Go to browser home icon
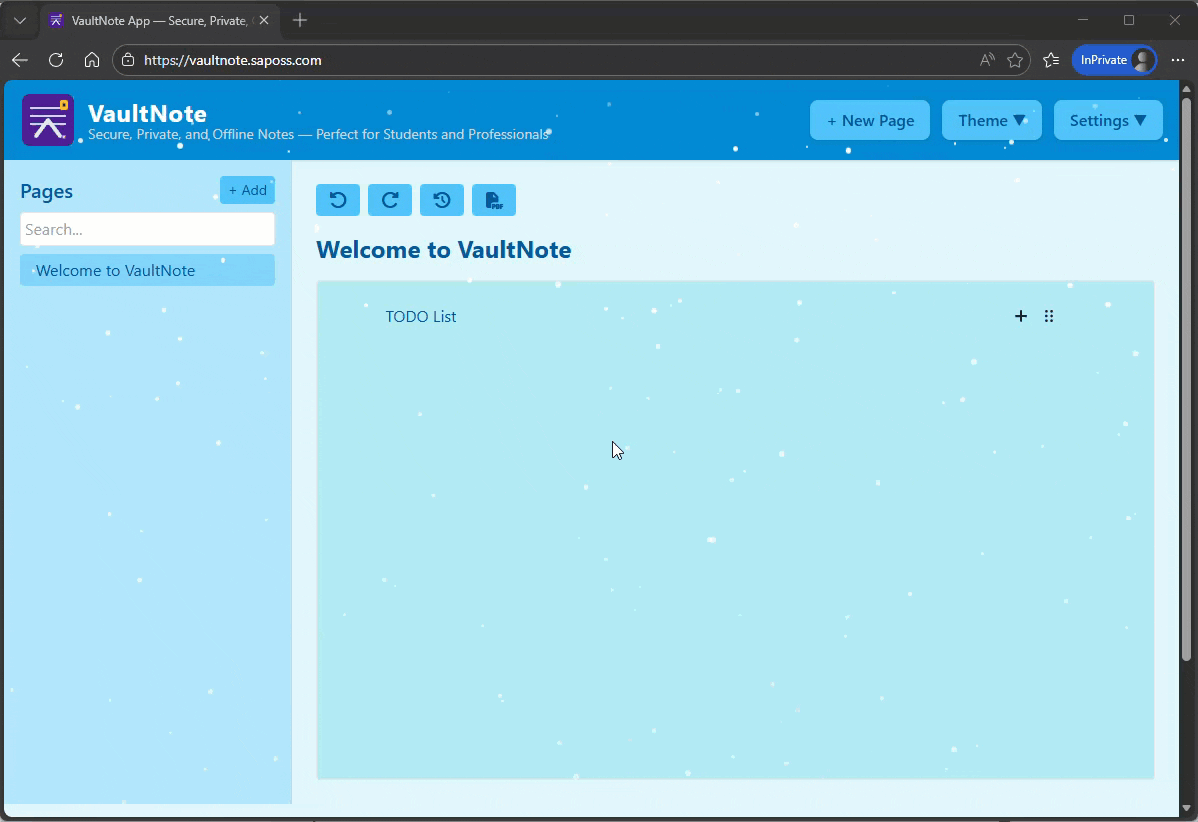 [x=92, y=60]
